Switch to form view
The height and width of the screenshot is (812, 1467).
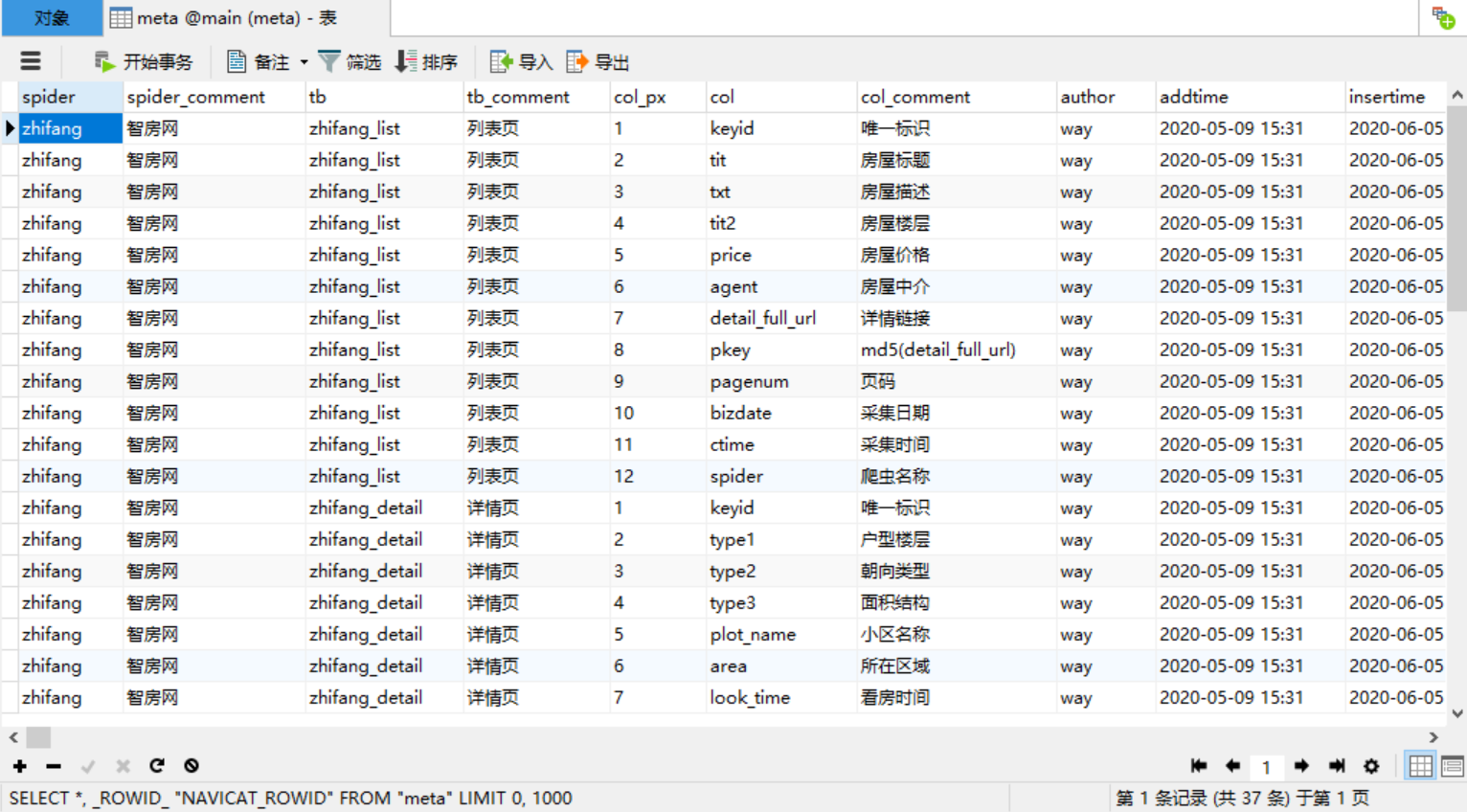[x=1452, y=766]
